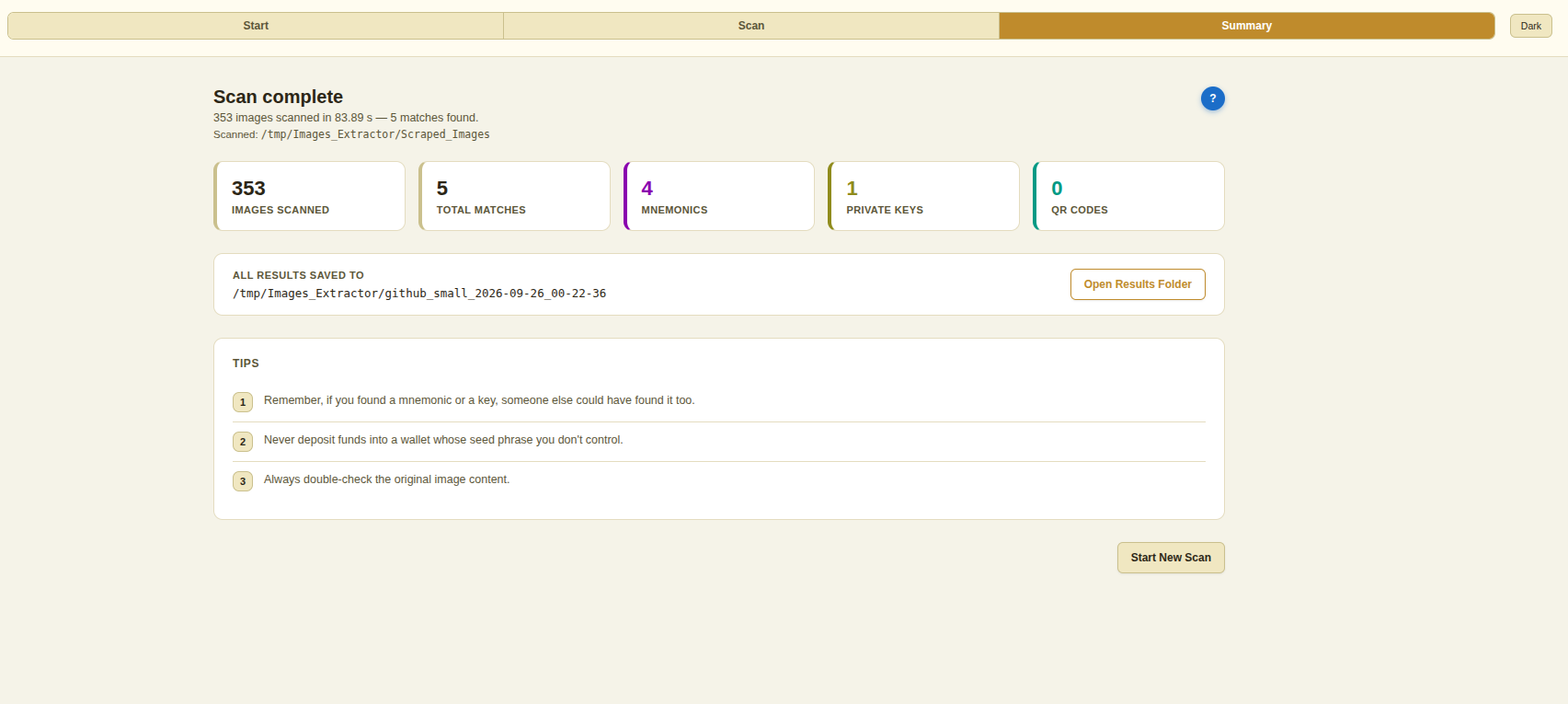Click the 0 QR Codes card

click(x=1128, y=196)
